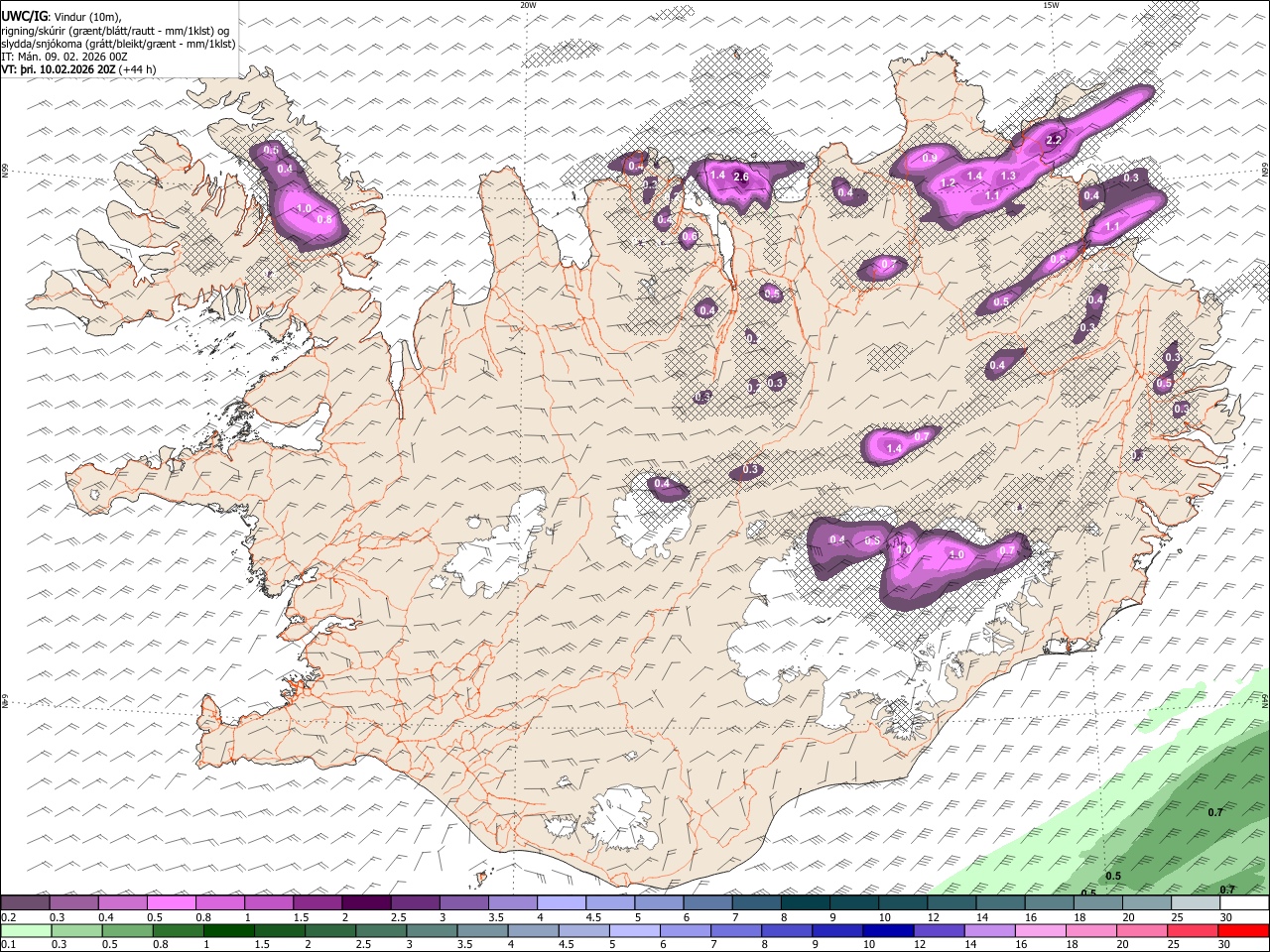Image resolution: width=1270 pixels, height=952 pixels.
Task: Select the dull plum first swatch labeled 0.2
Action: coord(25,902)
